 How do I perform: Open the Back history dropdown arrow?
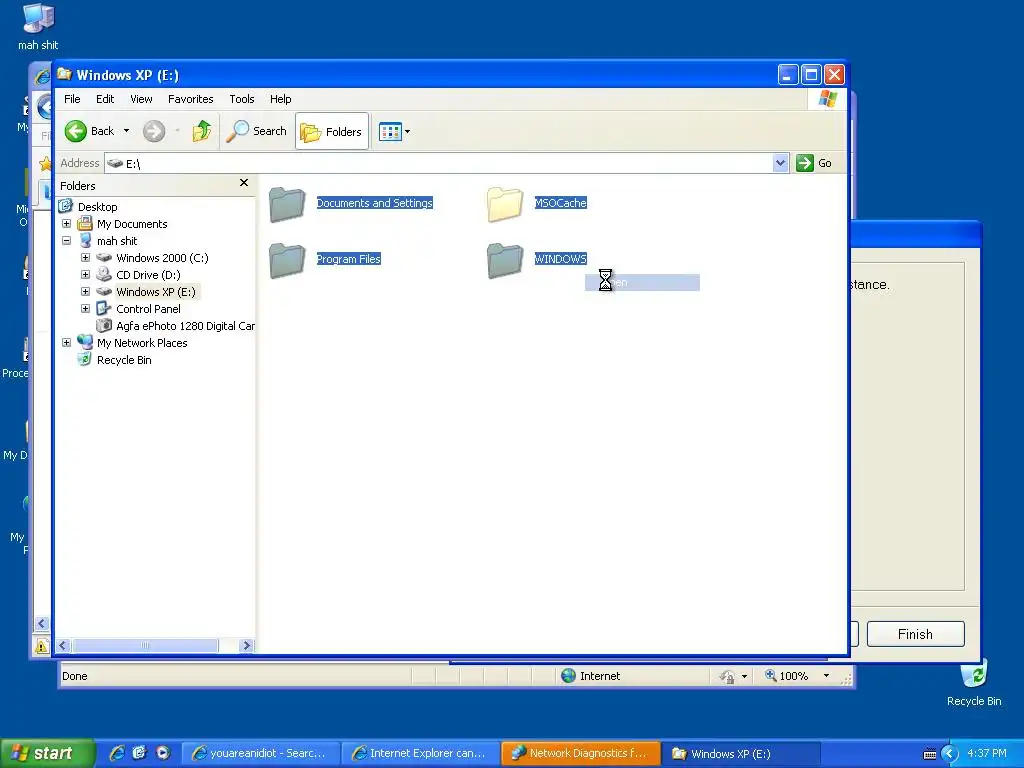pyautogui.click(x=127, y=131)
